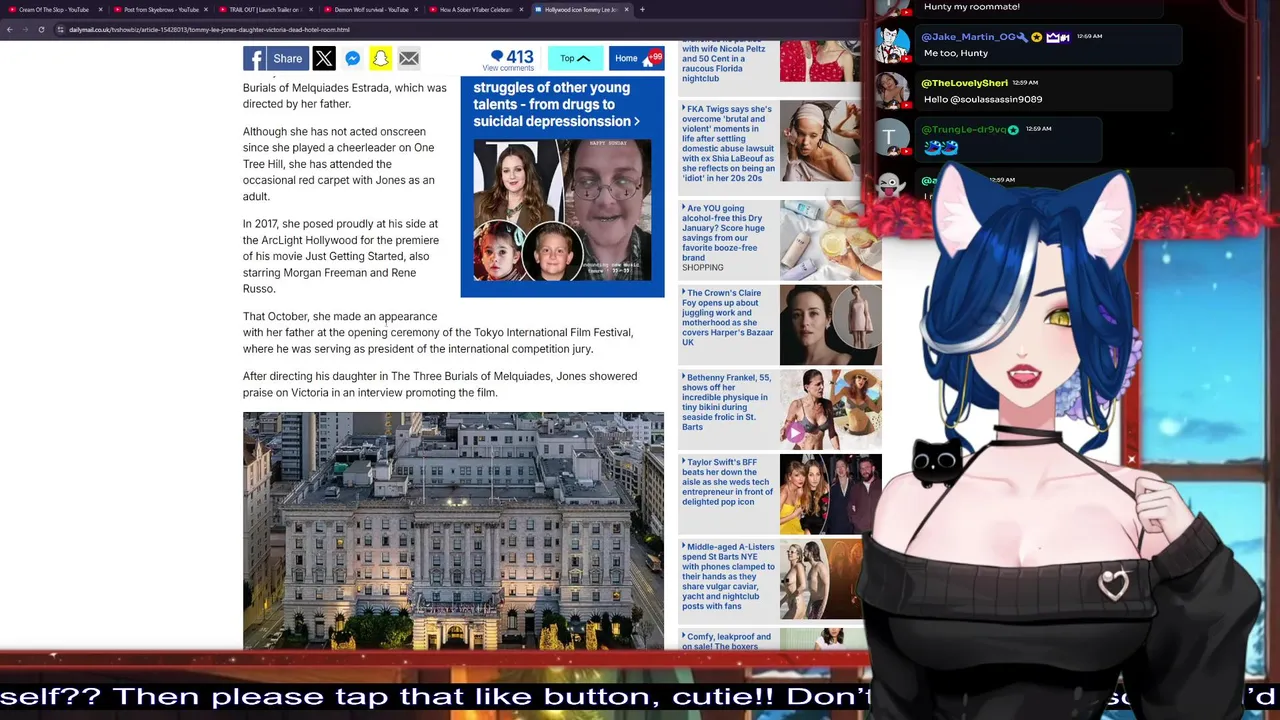Open child stars collage image
The width and height of the screenshot is (1280, 720).
coord(562,210)
